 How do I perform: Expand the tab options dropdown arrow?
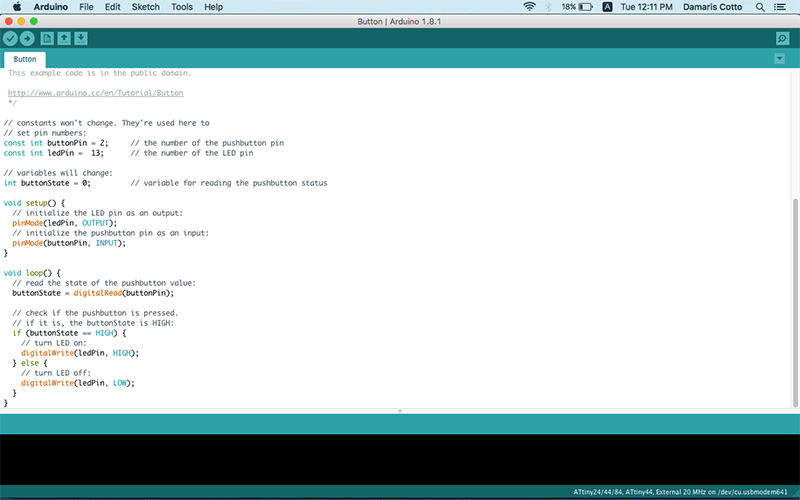tap(780, 59)
